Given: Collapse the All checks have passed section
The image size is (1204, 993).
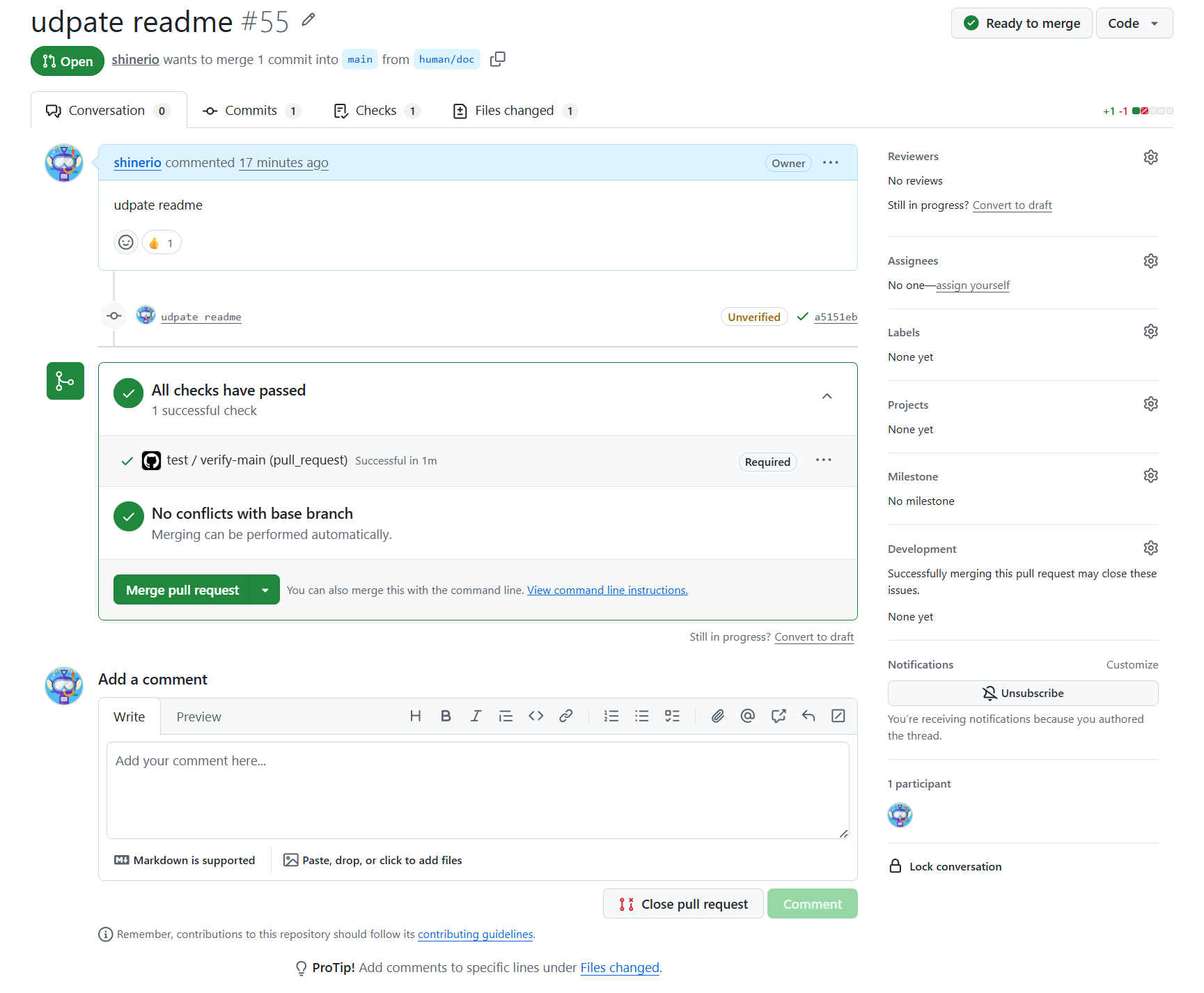Looking at the screenshot, I should click(827, 396).
